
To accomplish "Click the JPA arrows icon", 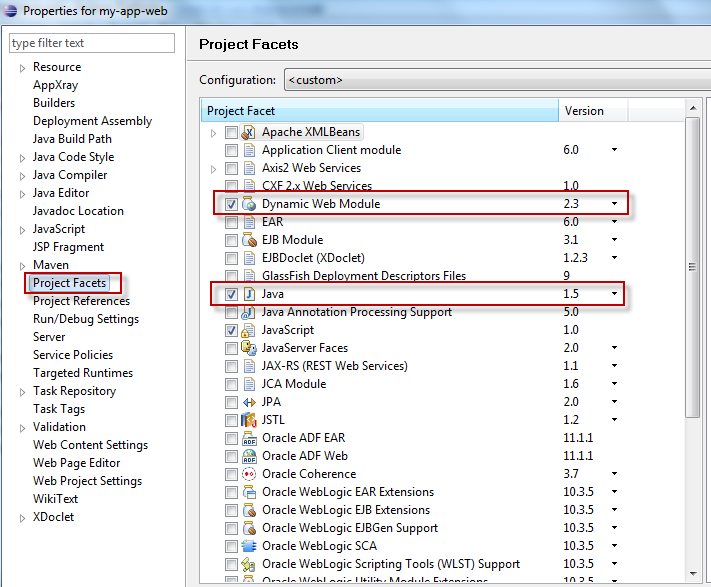I will pyautogui.click(x=249, y=402).
